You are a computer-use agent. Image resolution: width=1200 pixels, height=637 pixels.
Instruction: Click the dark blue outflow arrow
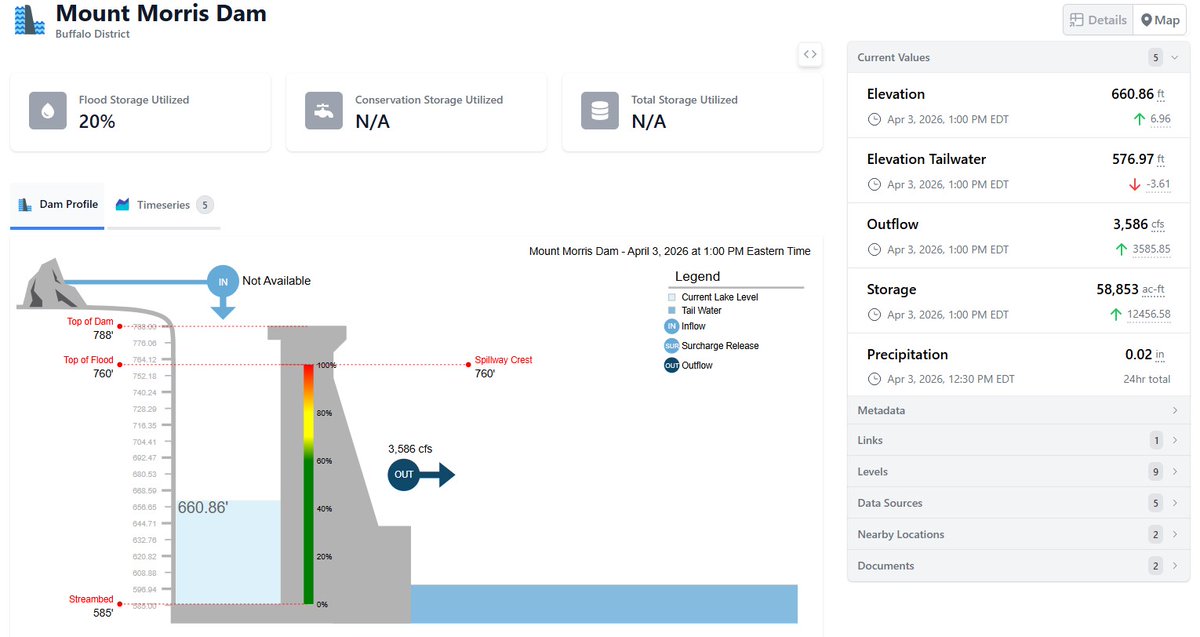[438, 475]
